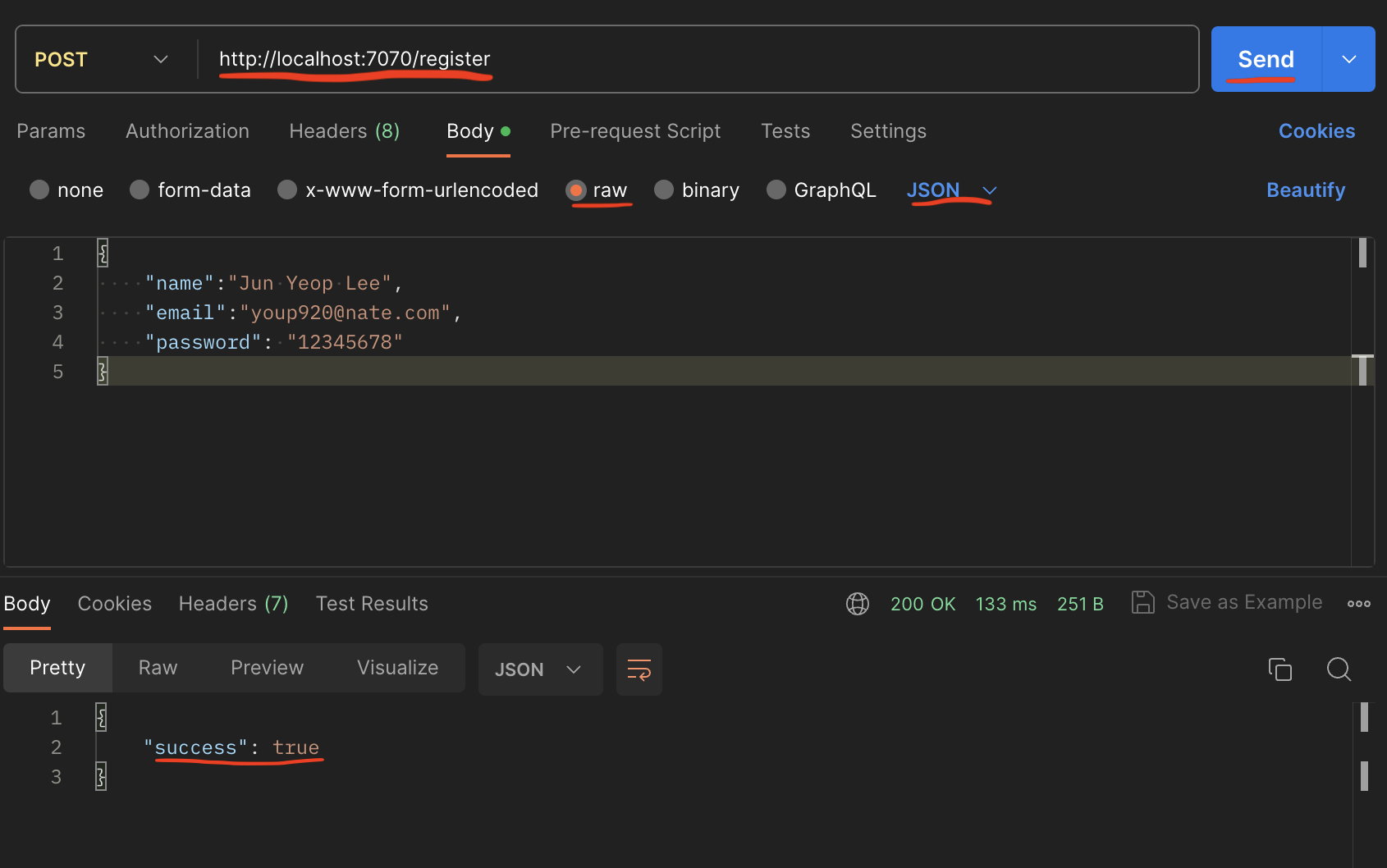Click the Send button
1387x868 pixels.
(1265, 58)
